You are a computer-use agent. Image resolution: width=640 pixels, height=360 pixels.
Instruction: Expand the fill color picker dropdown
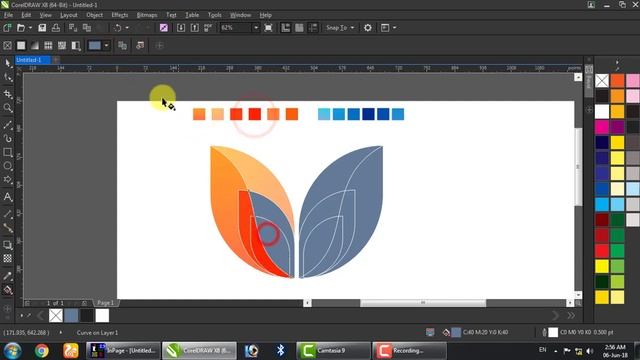(x=106, y=45)
